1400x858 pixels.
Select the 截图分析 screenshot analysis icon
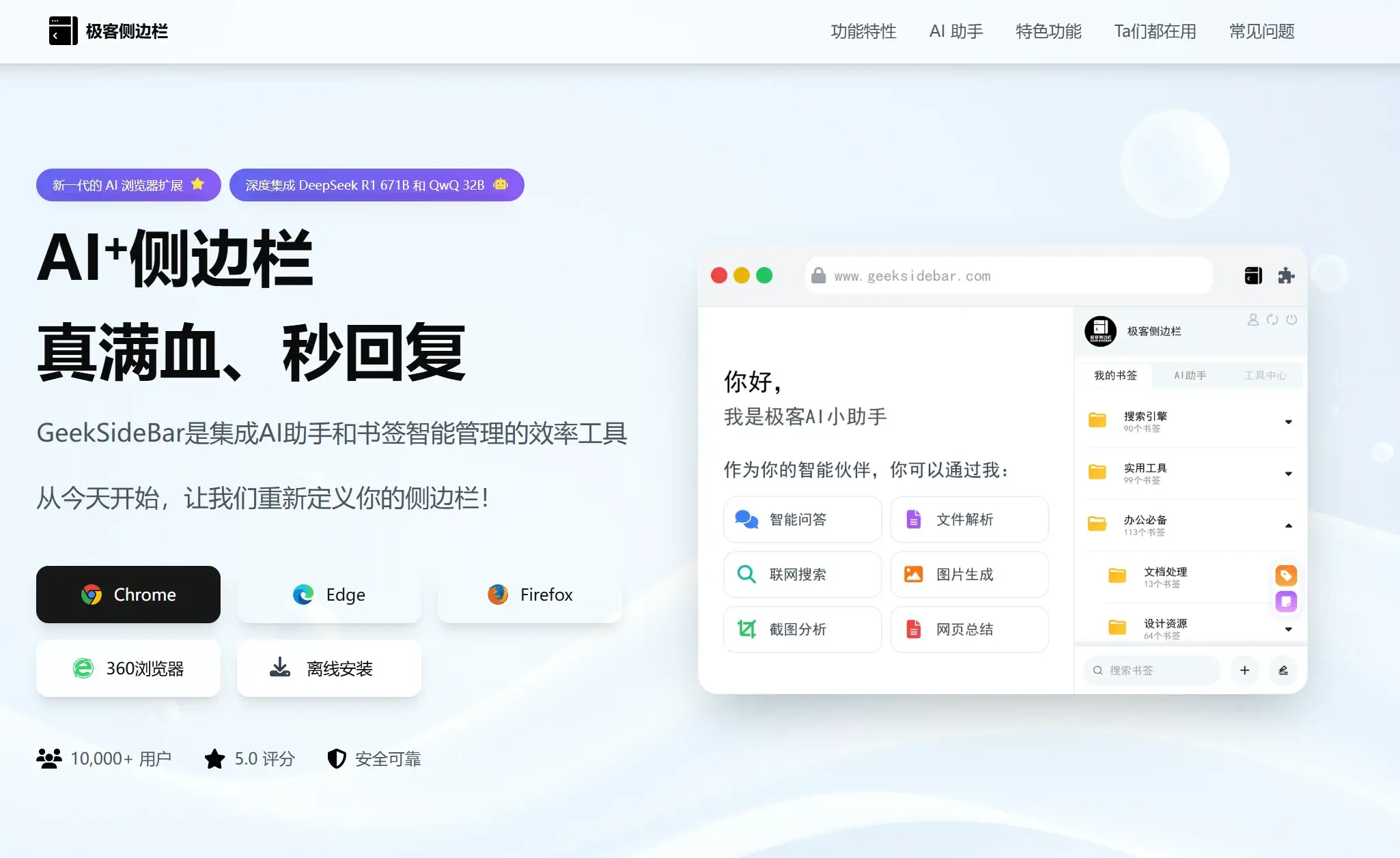pos(746,629)
